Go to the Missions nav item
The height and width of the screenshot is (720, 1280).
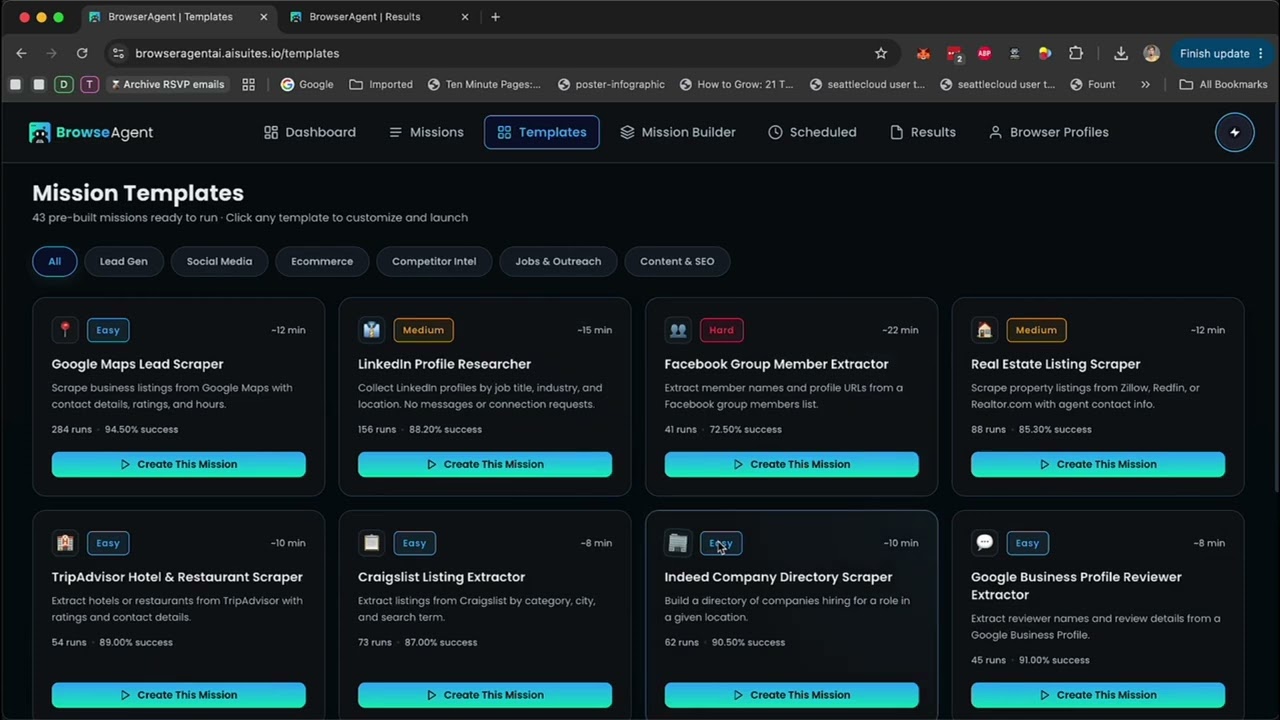(426, 132)
